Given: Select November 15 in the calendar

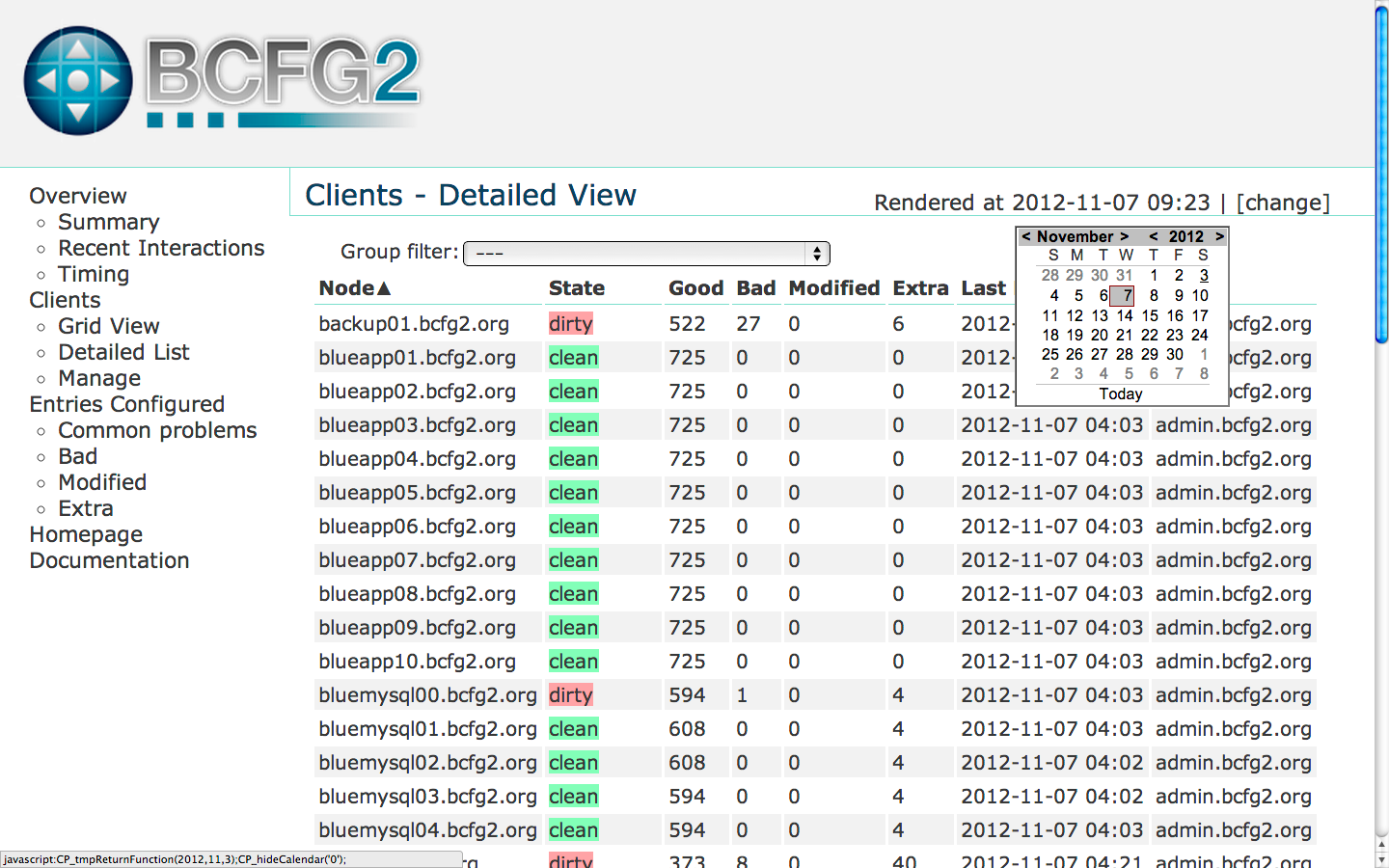Looking at the screenshot, I should tap(1150, 315).
